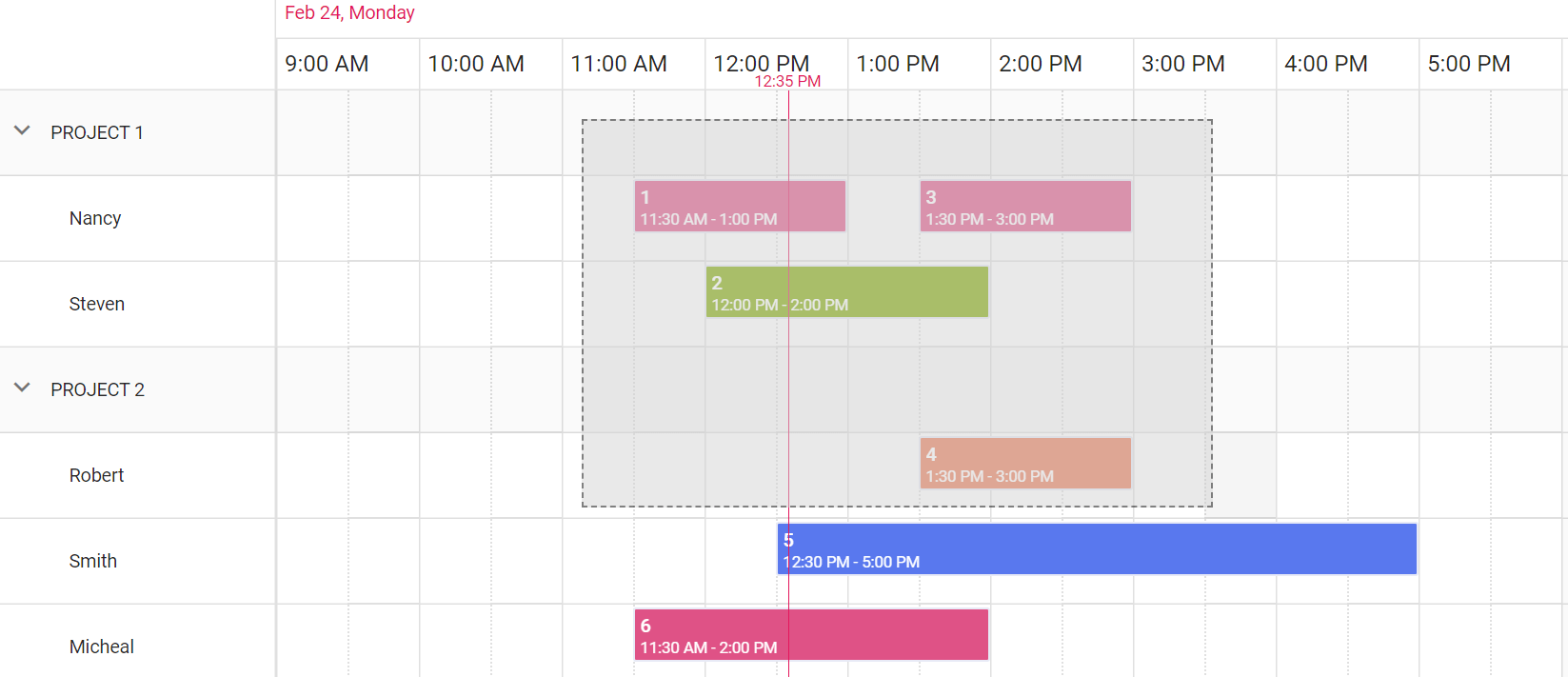Click the Feb 24, Monday date header

tap(349, 13)
